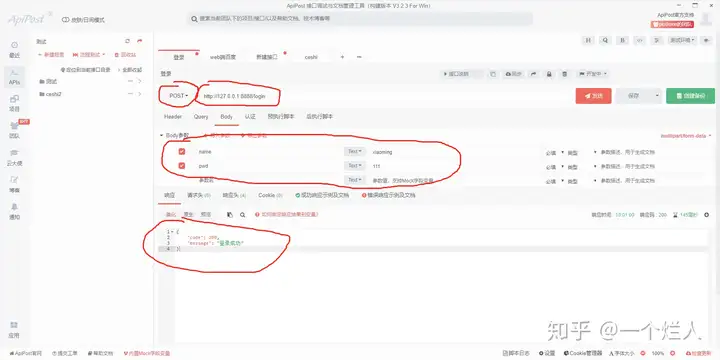Click the red 发送 send button

[593, 96]
